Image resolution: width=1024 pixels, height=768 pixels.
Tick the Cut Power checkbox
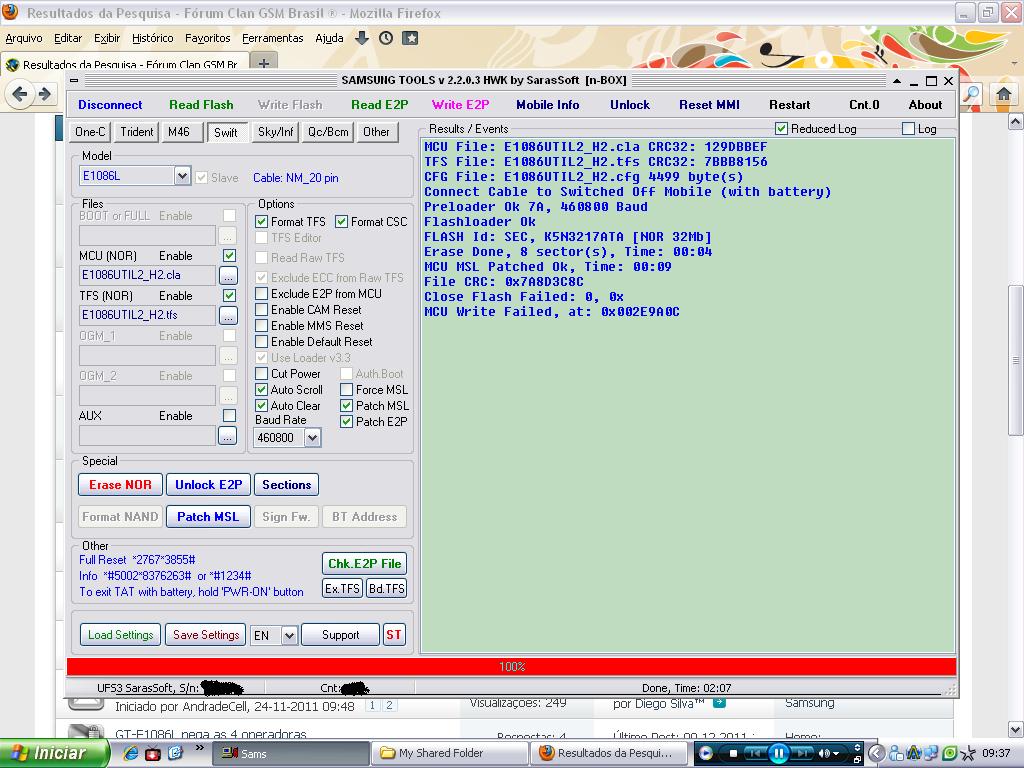coord(262,374)
